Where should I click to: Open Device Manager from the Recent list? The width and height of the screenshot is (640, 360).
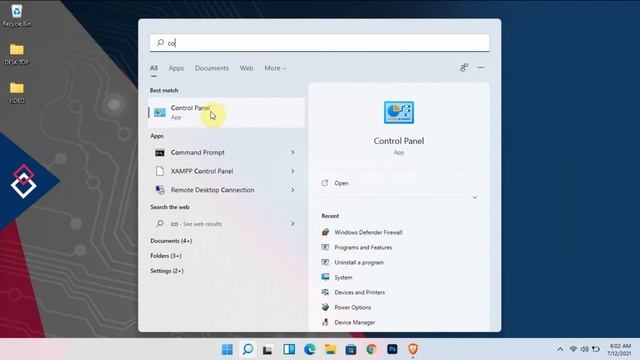[355, 322]
